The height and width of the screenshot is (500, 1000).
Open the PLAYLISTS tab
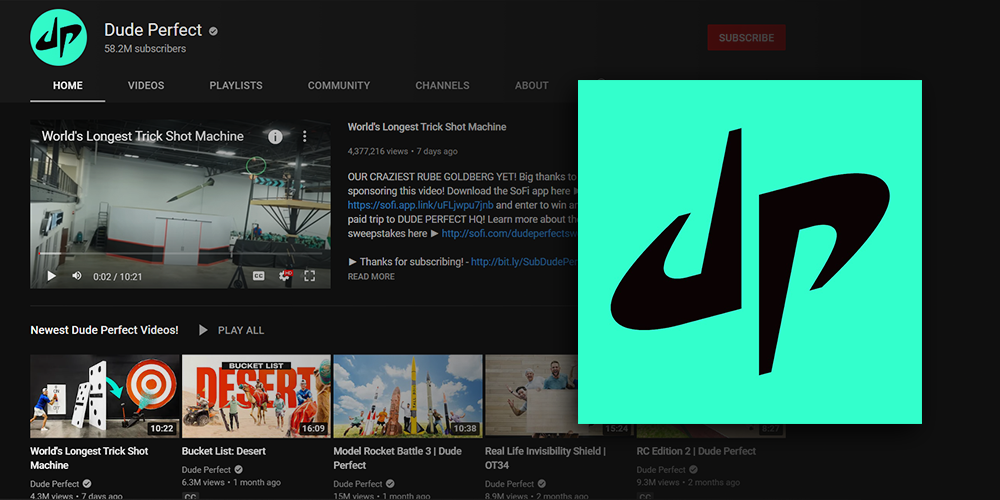click(236, 85)
